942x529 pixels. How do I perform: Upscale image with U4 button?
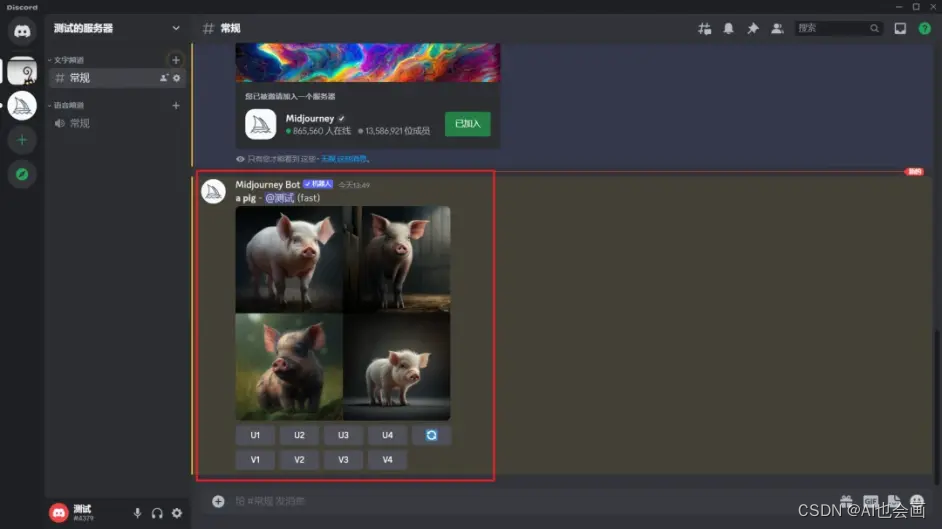[387, 435]
